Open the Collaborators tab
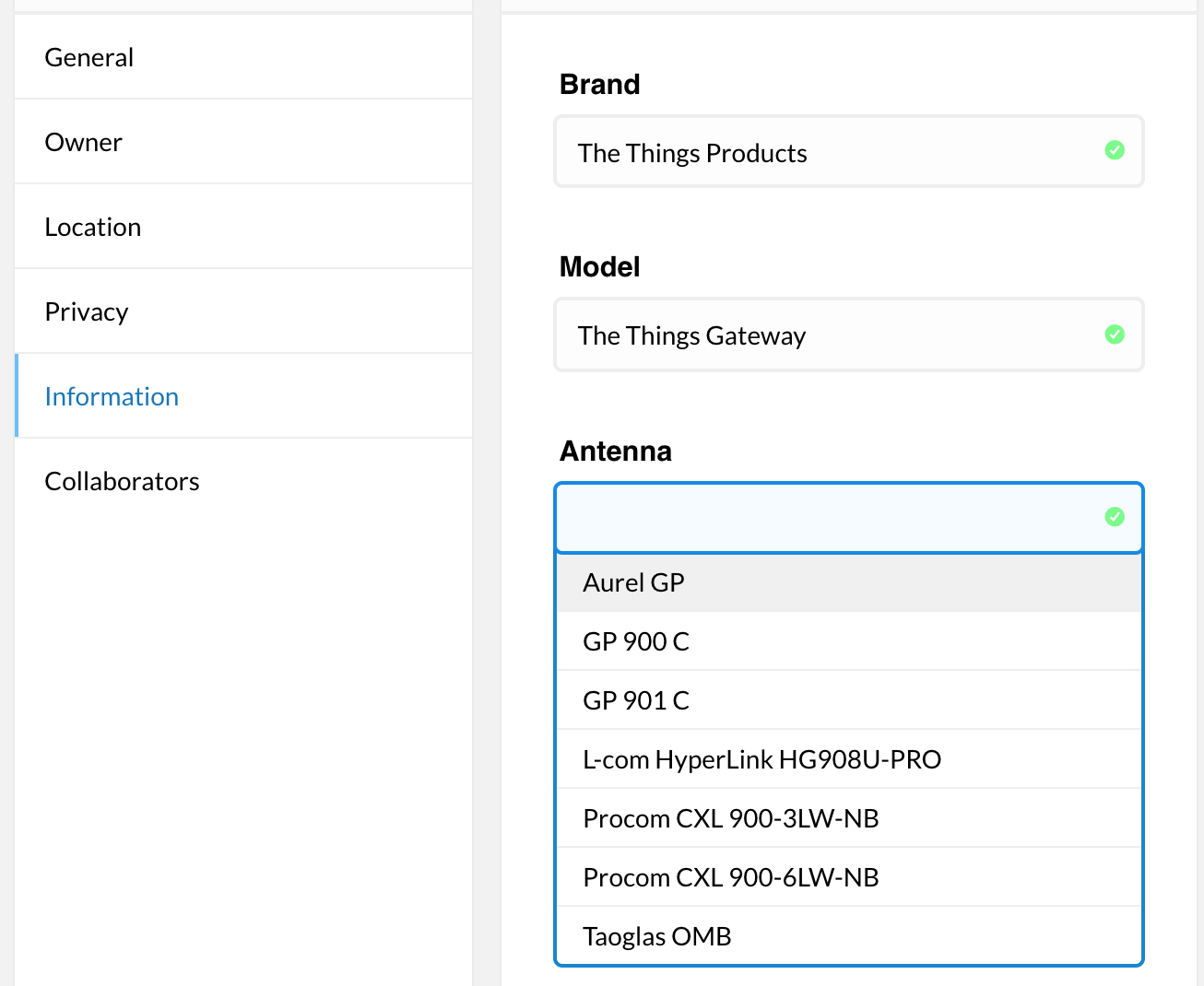The image size is (1204, 986). tap(243, 481)
